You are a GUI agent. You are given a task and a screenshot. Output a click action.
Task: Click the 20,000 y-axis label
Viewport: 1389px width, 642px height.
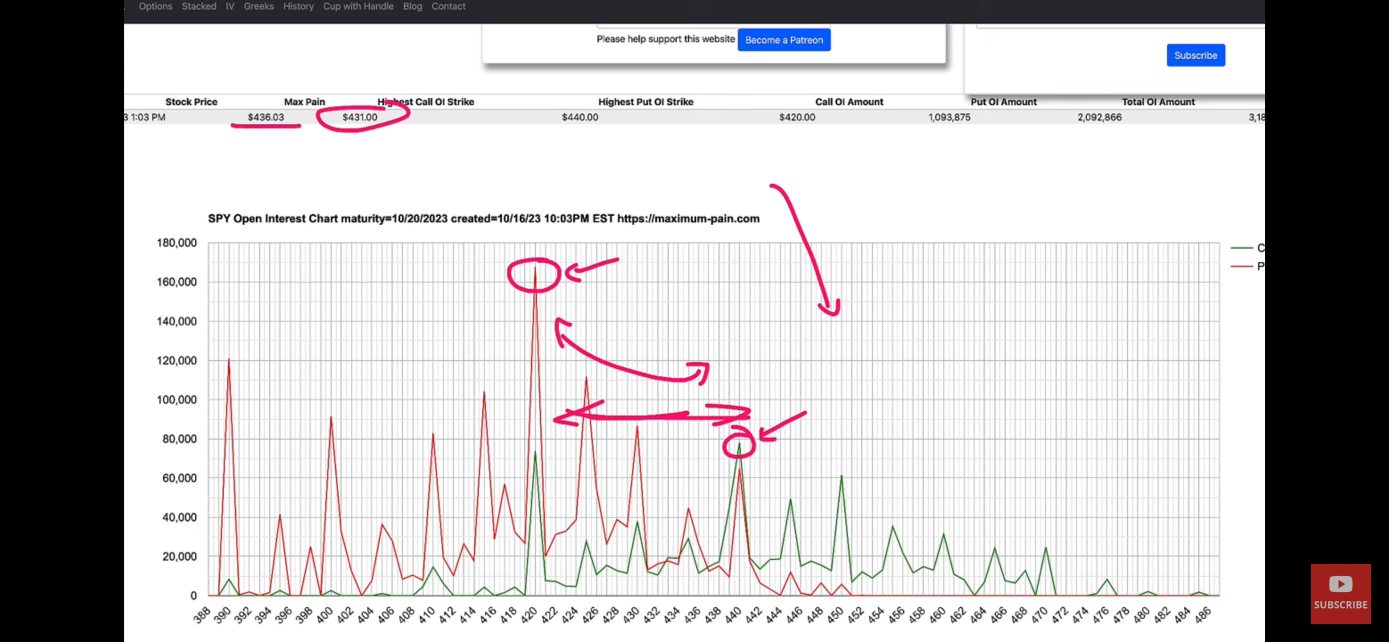tap(181, 556)
